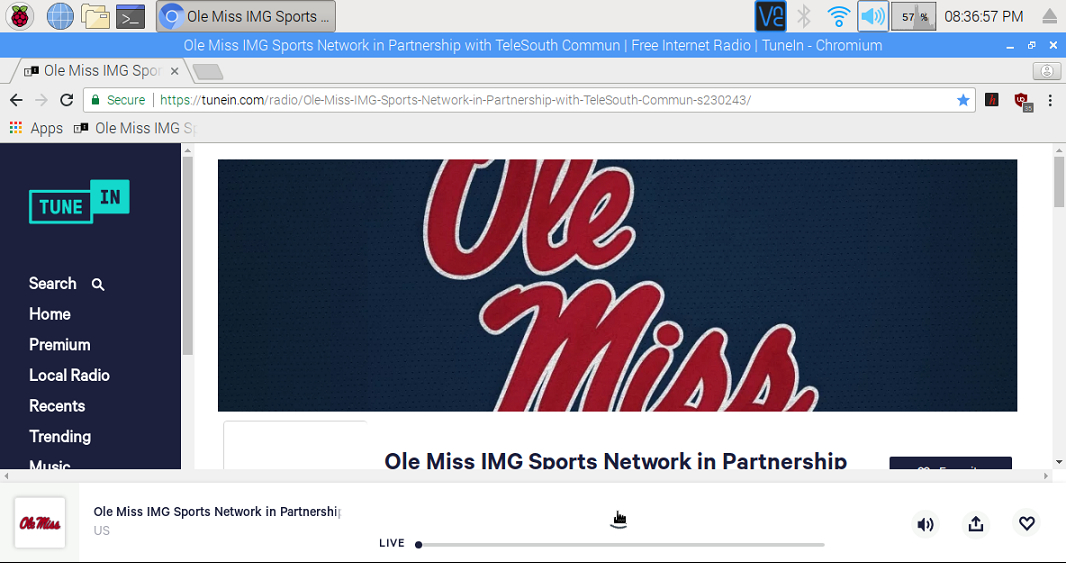Screen dimensions: 1066x563
Task: Go to Home in the TuneIn sidebar
Action: 50,314
